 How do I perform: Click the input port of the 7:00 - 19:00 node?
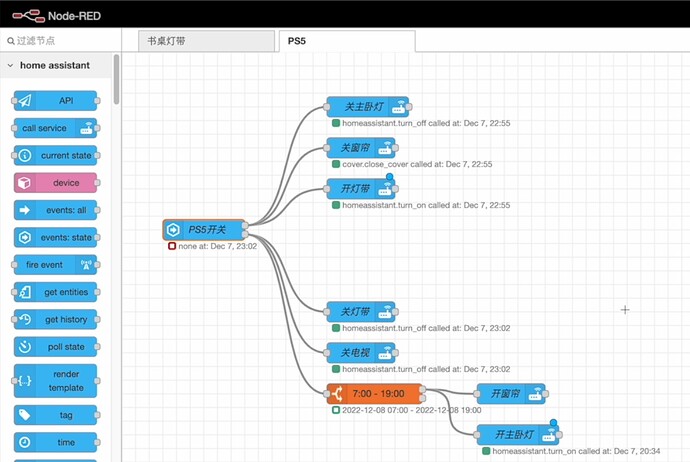point(327,394)
